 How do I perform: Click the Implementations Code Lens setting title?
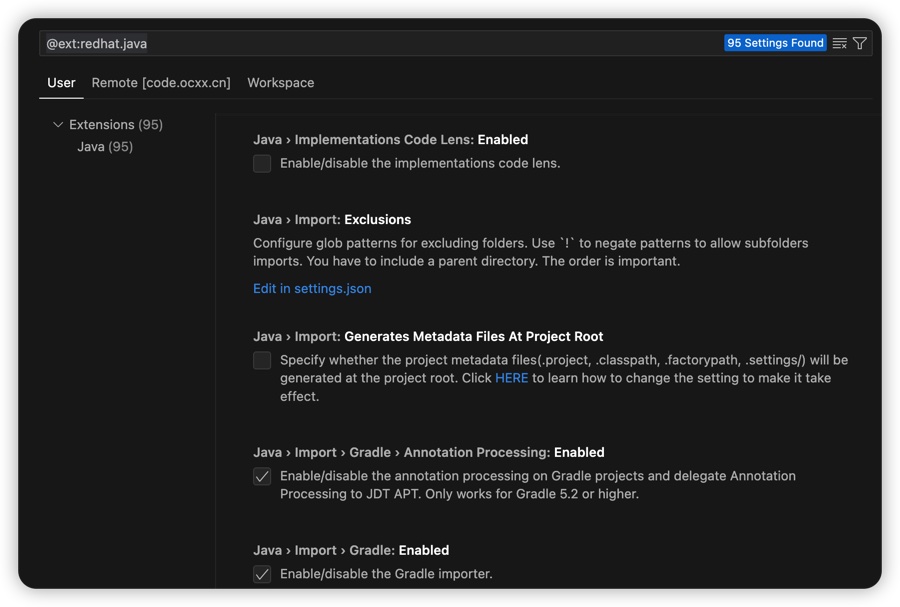click(390, 140)
